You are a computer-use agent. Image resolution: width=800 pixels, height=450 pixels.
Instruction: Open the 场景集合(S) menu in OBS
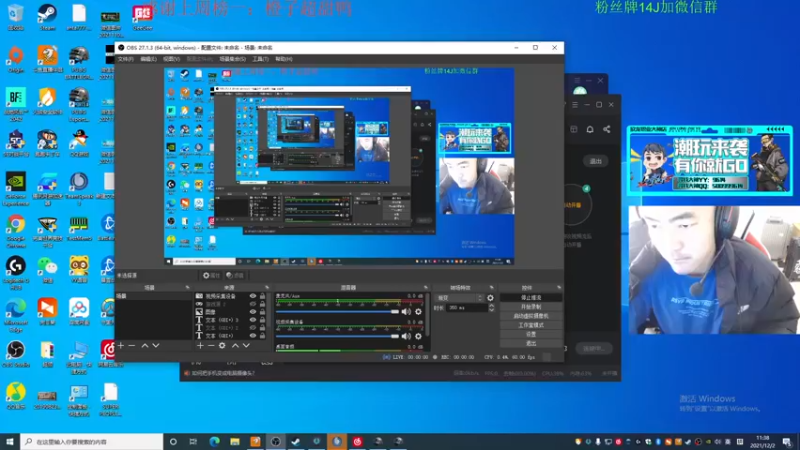point(233,59)
